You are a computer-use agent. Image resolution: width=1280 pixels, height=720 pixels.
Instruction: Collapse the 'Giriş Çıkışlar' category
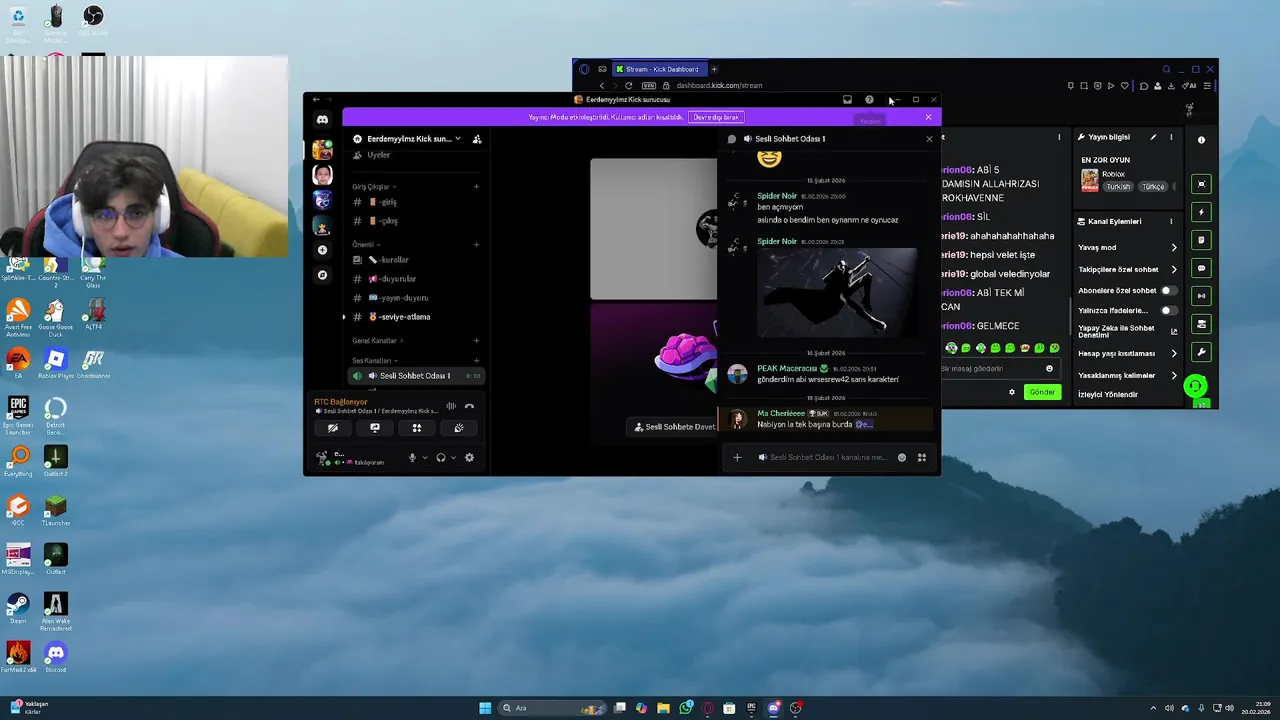pos(374,187)
